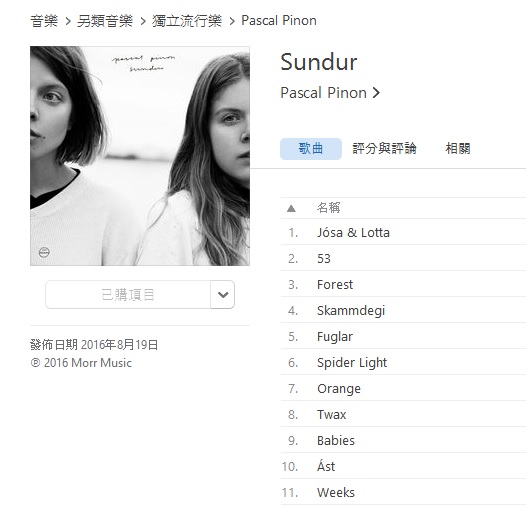Select the 歌曲 tab

click(311, 149)
